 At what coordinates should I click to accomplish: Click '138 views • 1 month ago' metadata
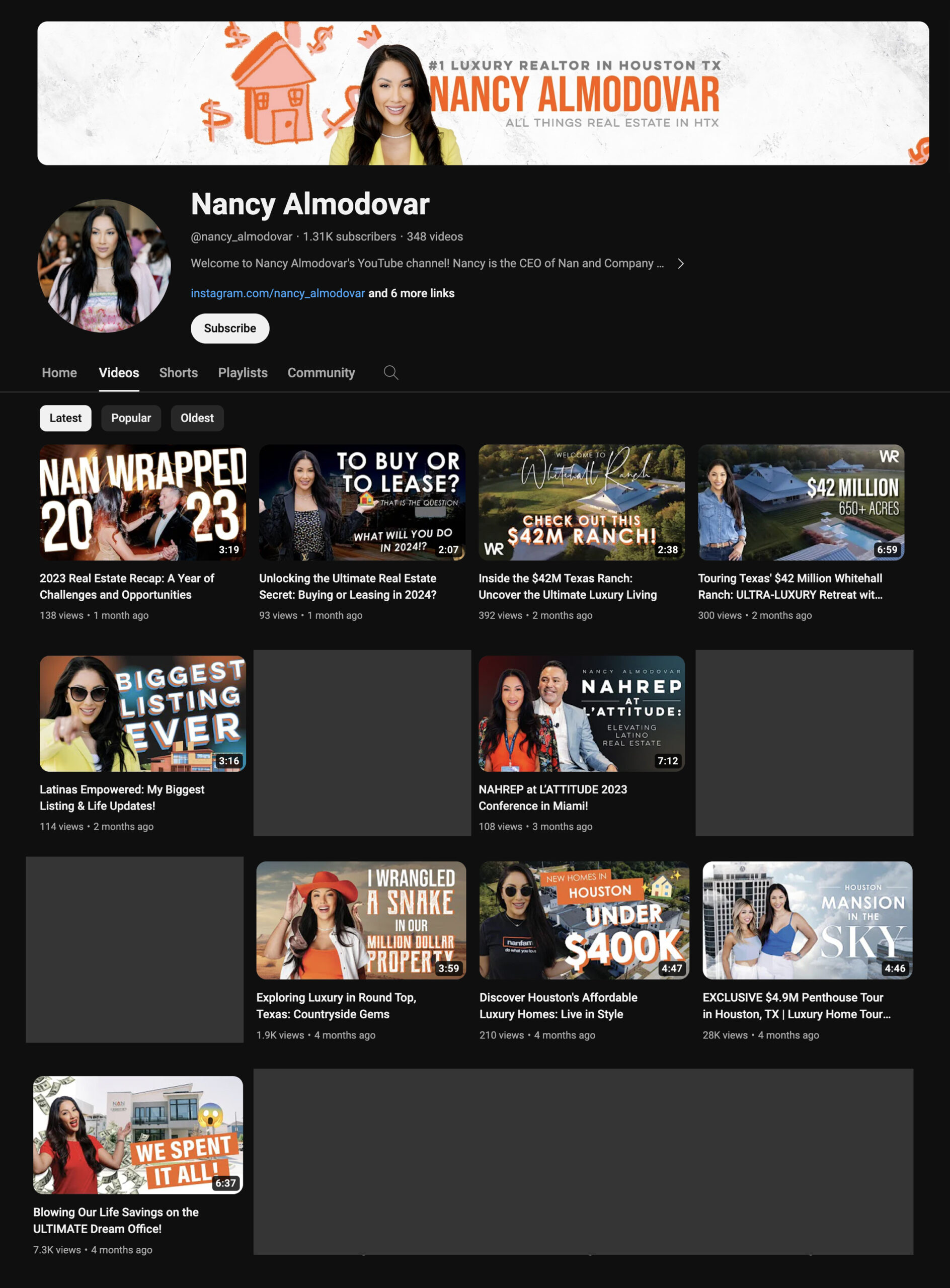click(x=94, y=615)
